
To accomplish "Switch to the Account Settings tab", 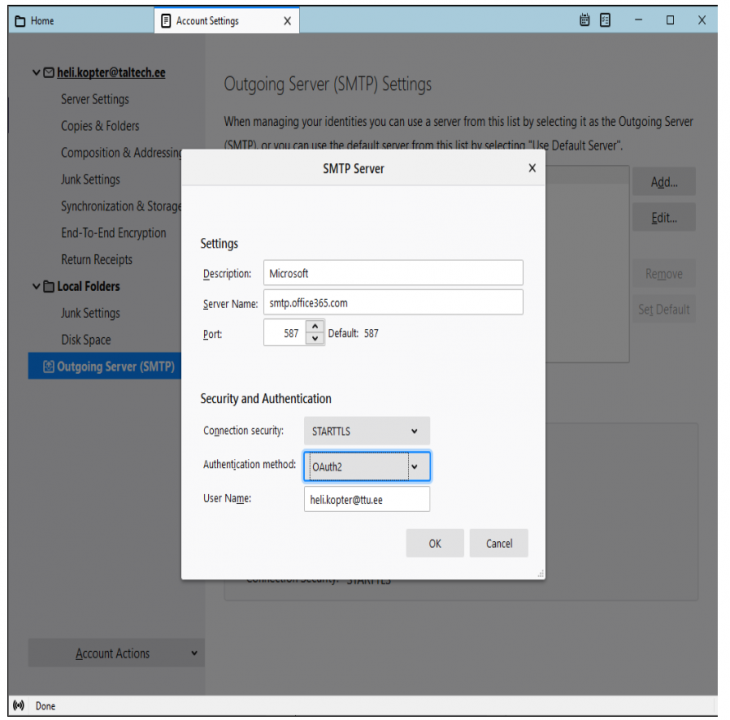I will 226,21.
